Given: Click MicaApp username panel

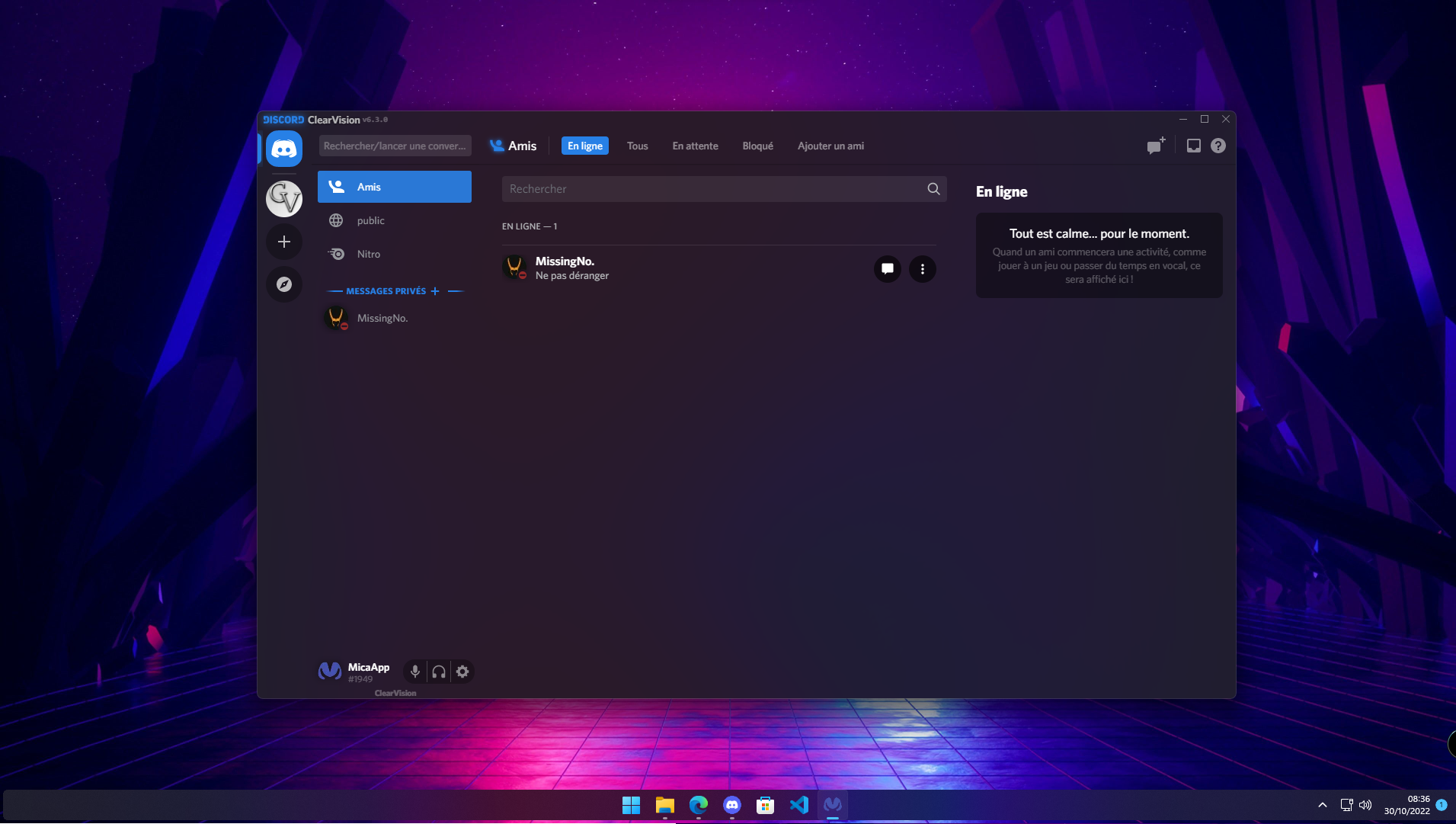Looking at the screenshot, I should (x=369, y=672).
